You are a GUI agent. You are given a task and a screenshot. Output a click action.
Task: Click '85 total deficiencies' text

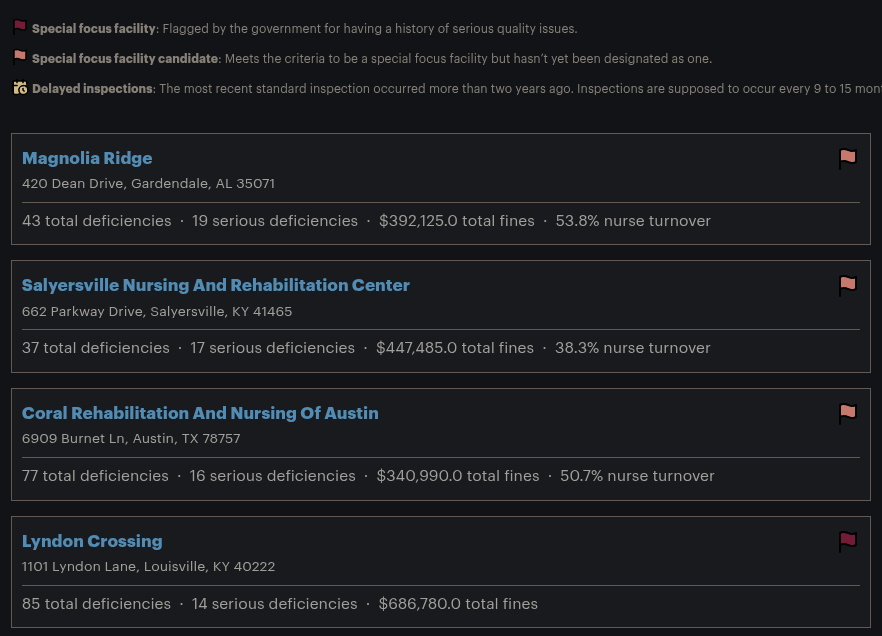tap(96, 604)
